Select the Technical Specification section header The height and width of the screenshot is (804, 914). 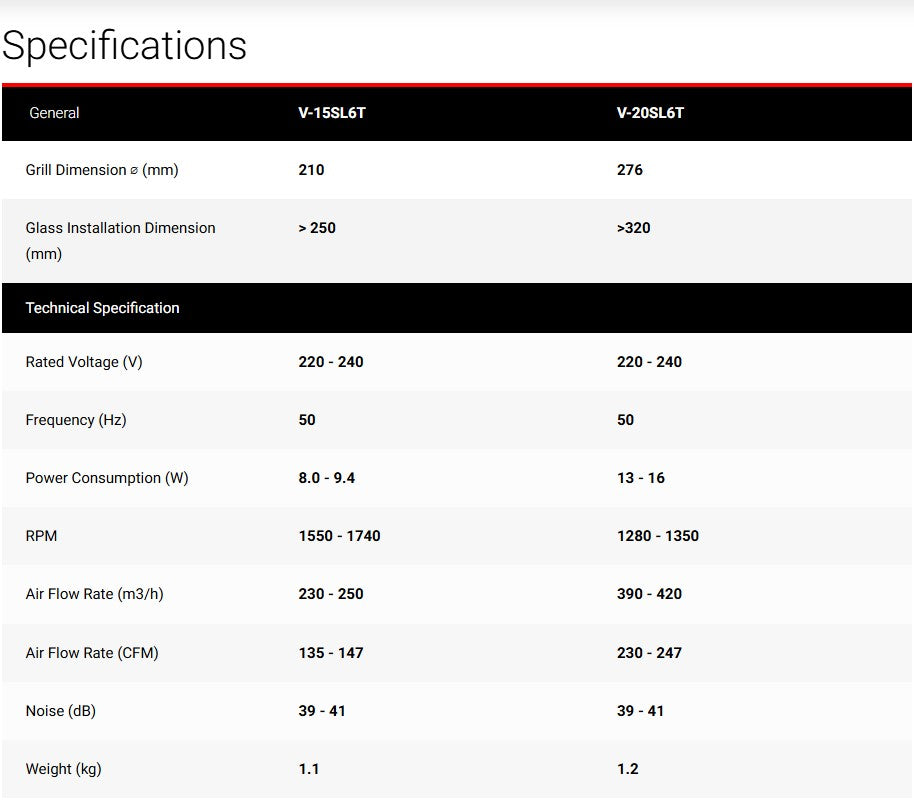[x=102, y=308]
